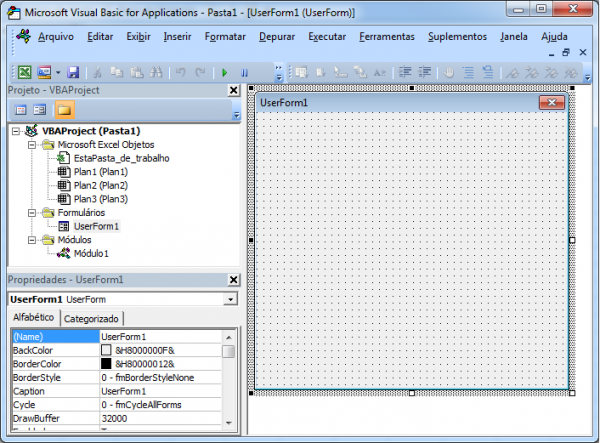
Task: Open the Módulo1 module icon
Action: coord(63,254)
